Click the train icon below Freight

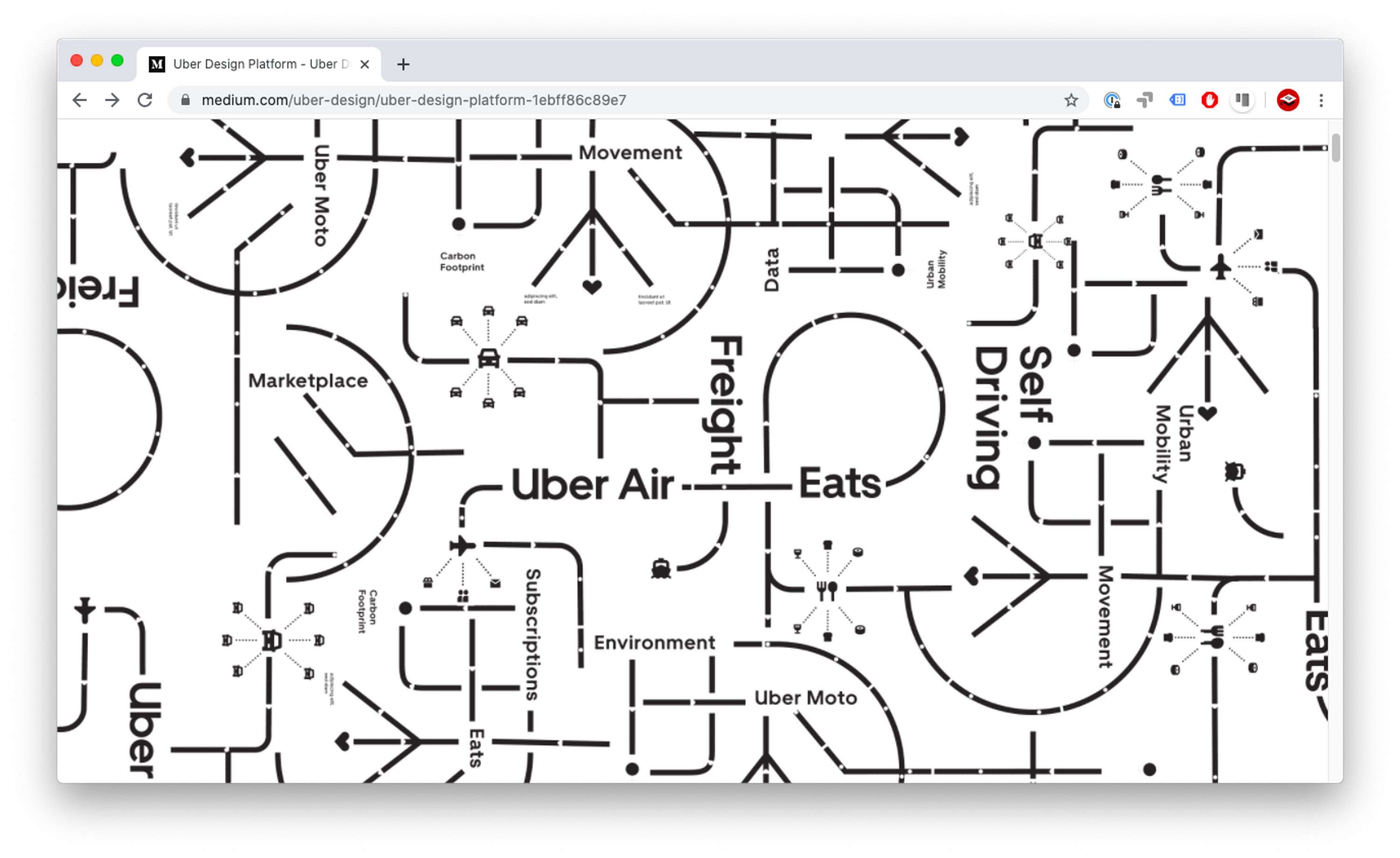click(x=661, y=568)
